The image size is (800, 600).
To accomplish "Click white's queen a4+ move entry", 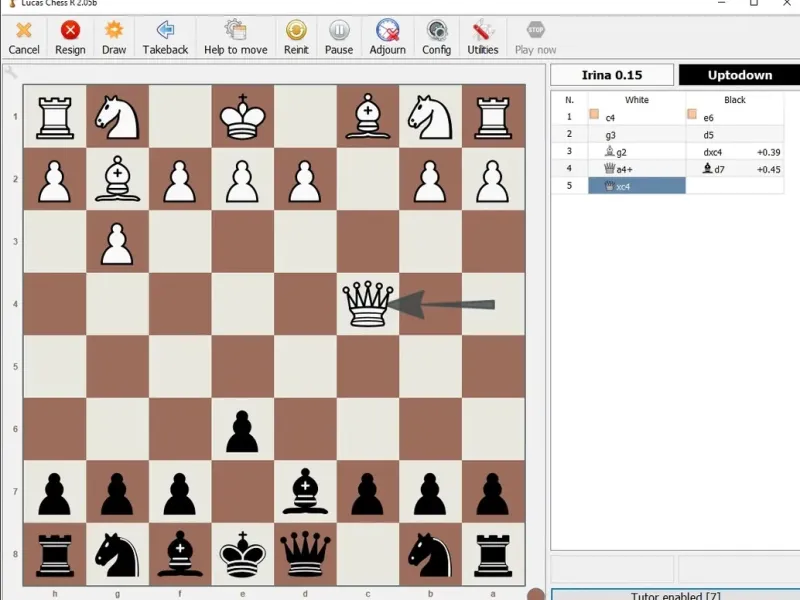I will (637, 168).
